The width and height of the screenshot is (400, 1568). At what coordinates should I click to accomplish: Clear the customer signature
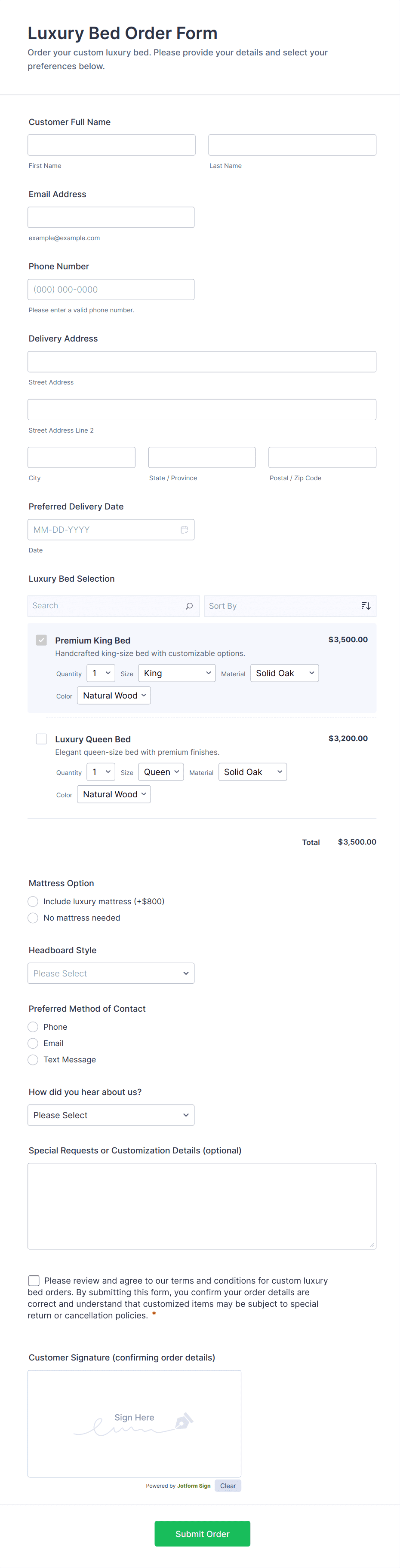pyautogui.click(x=228, y=1486)
